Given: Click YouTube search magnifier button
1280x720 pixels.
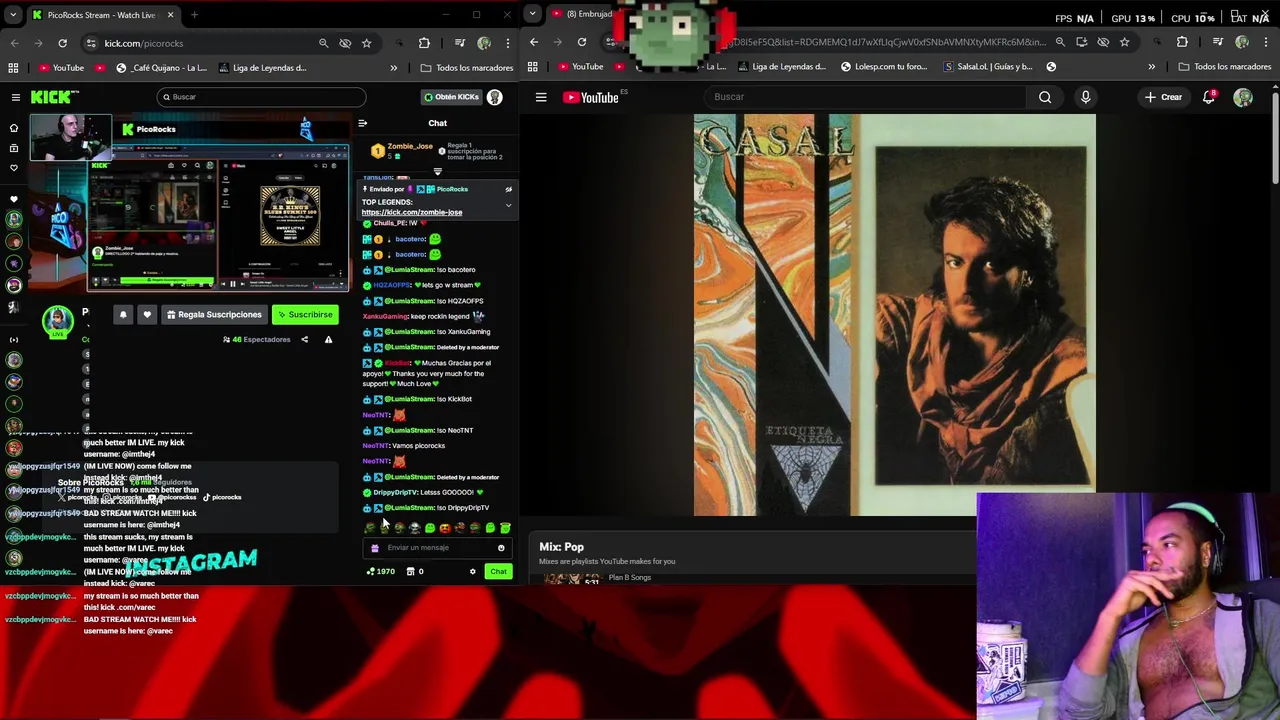Looking at the screenshot, I should click(1045, 97).
